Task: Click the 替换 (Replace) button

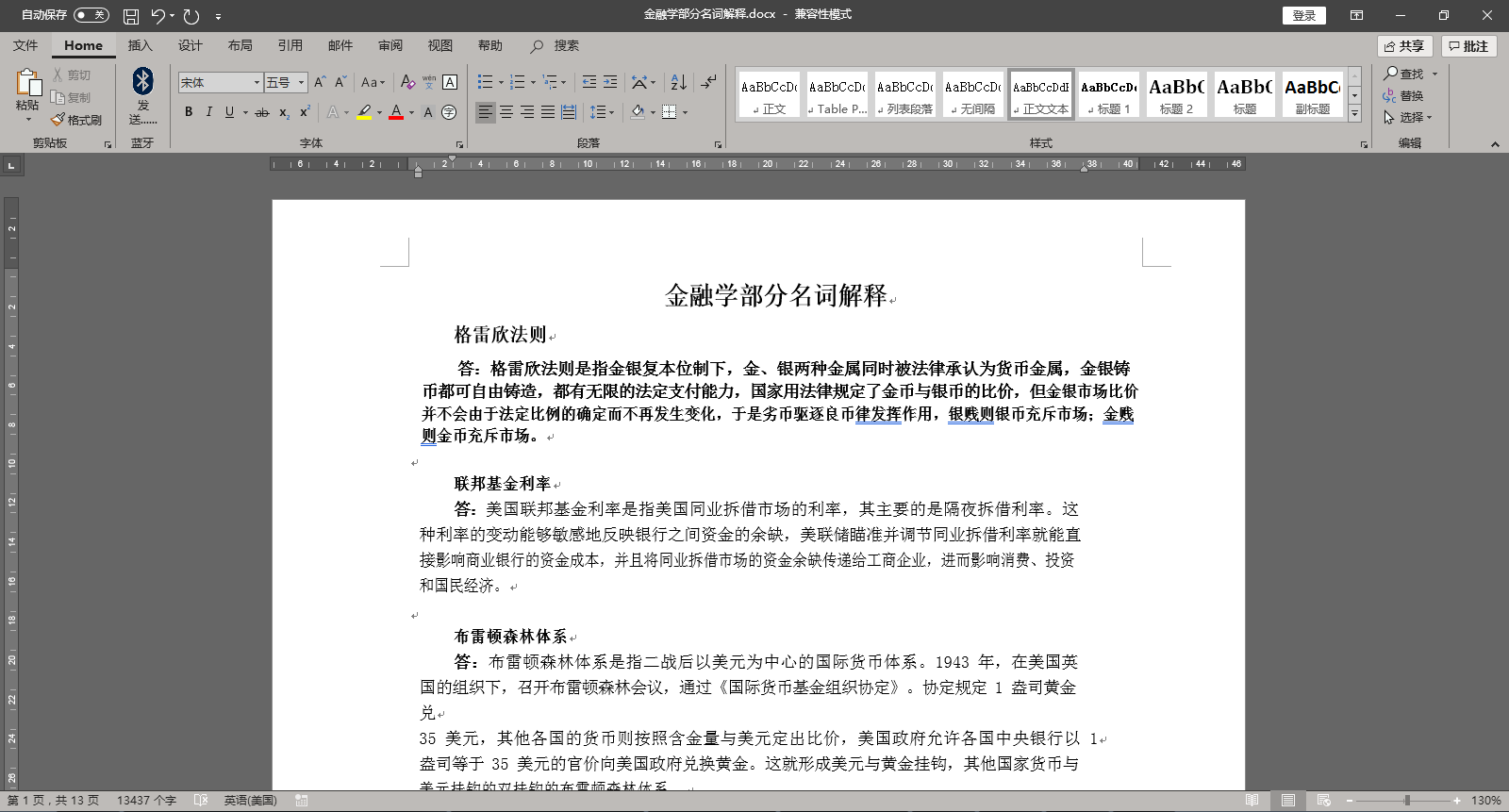Action: pos(1403,96)
